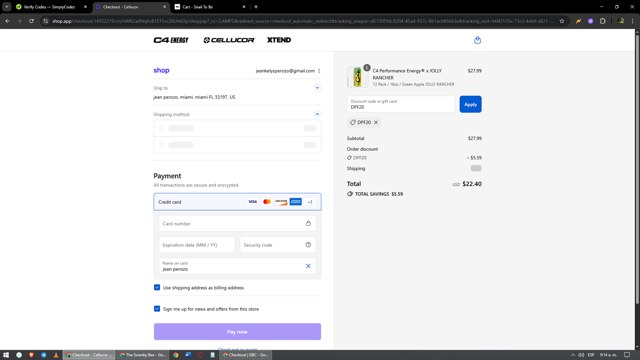640x360 pixels.
Task: Click the Shop logo
Action: point(161,70)
